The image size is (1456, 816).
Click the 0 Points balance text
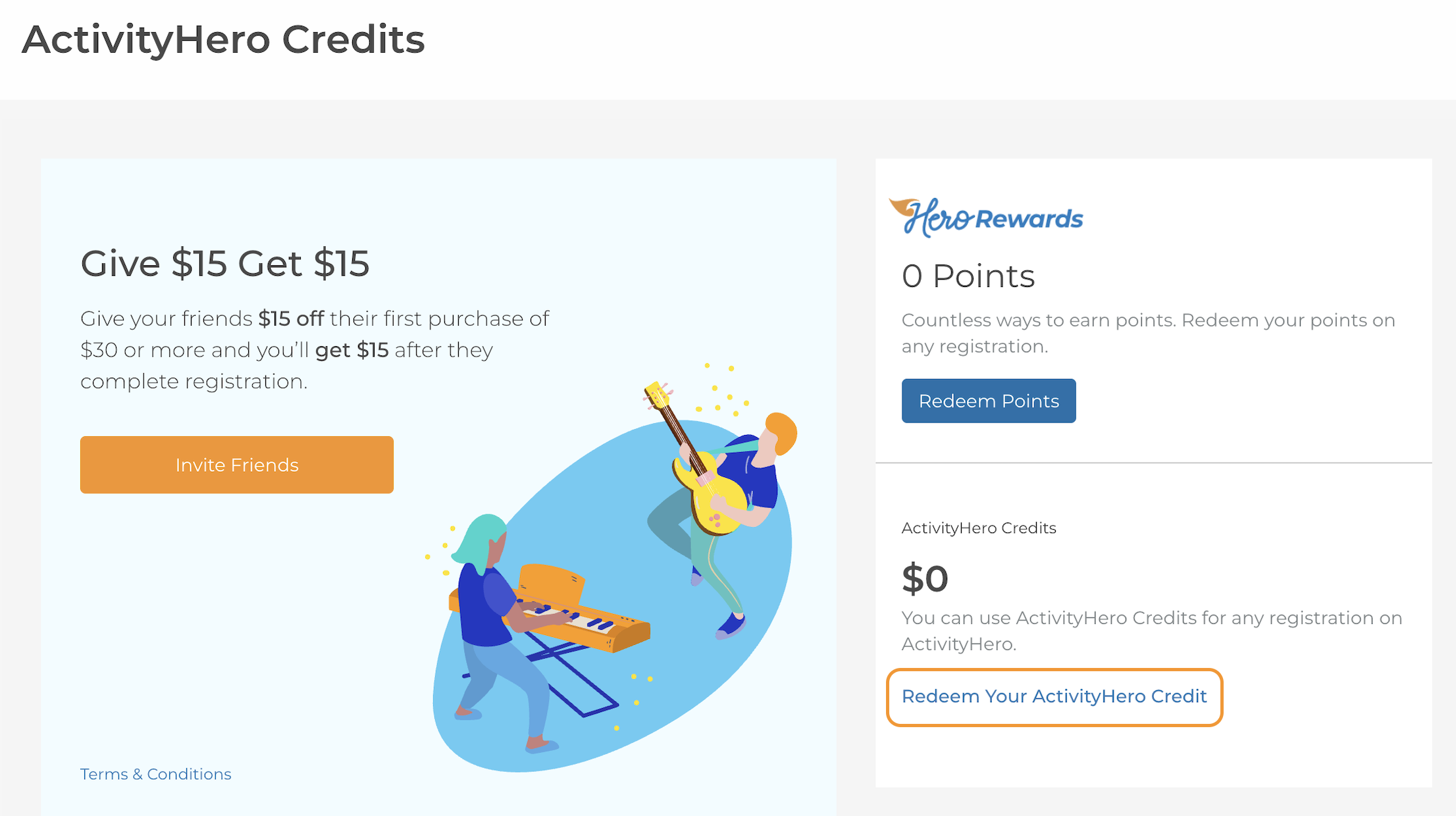(x=968, y=276)
